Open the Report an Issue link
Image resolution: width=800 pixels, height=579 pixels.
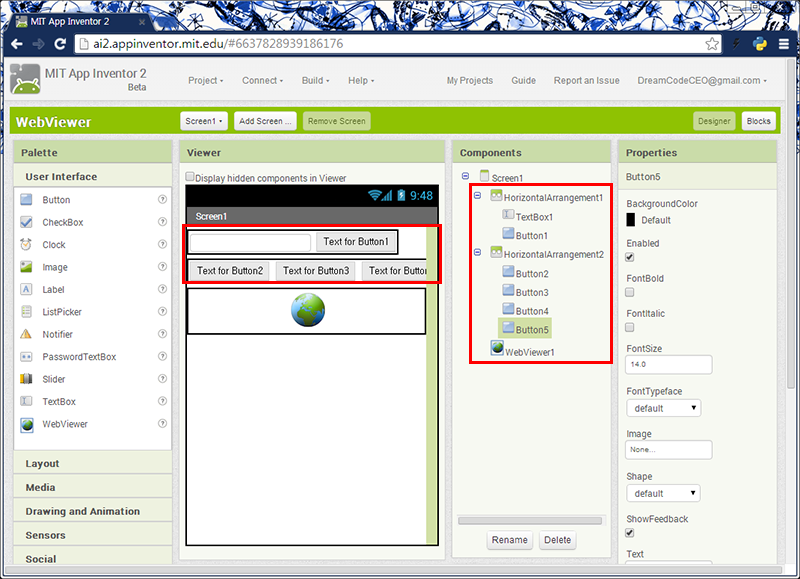click(587, 81)
